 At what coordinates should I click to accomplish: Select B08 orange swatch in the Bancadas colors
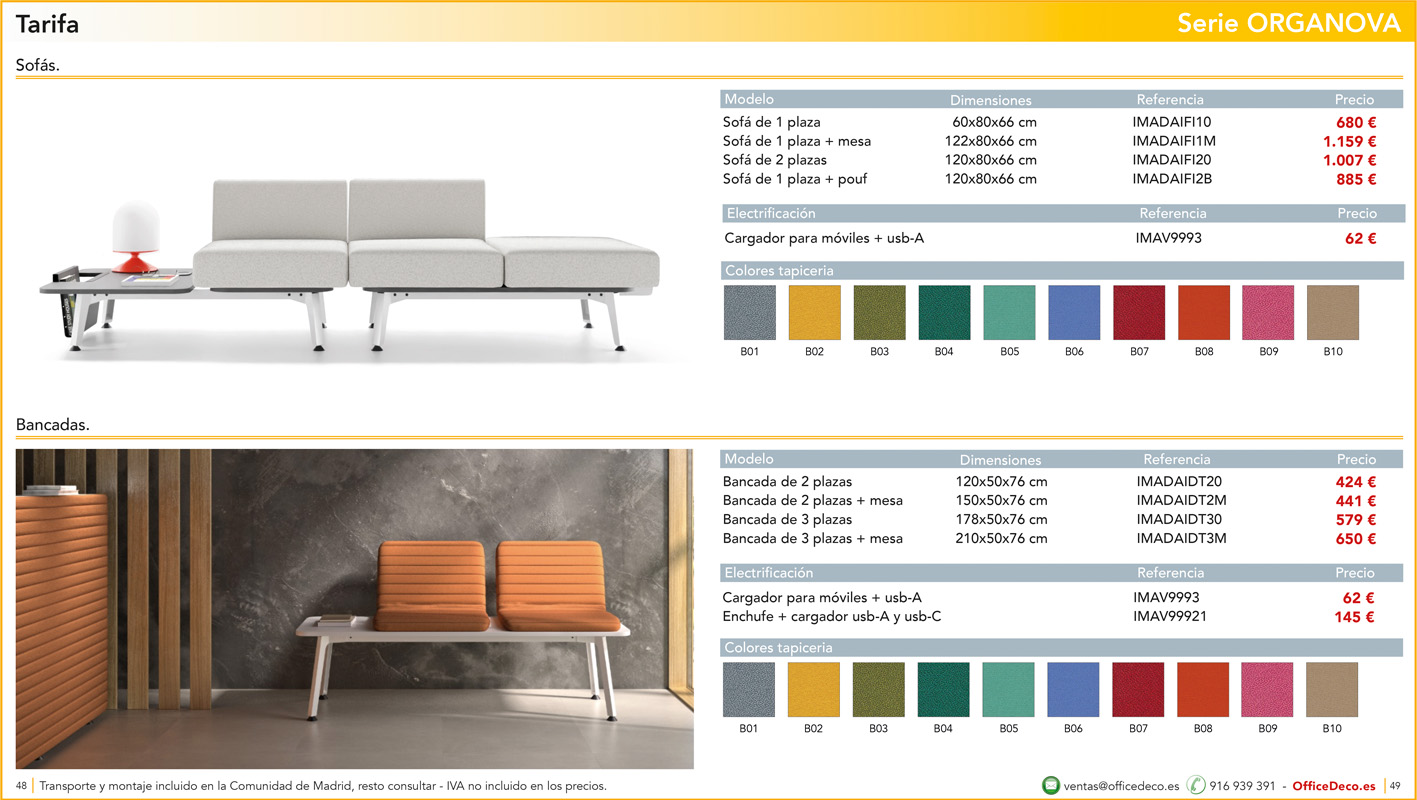coord(1203,690)
